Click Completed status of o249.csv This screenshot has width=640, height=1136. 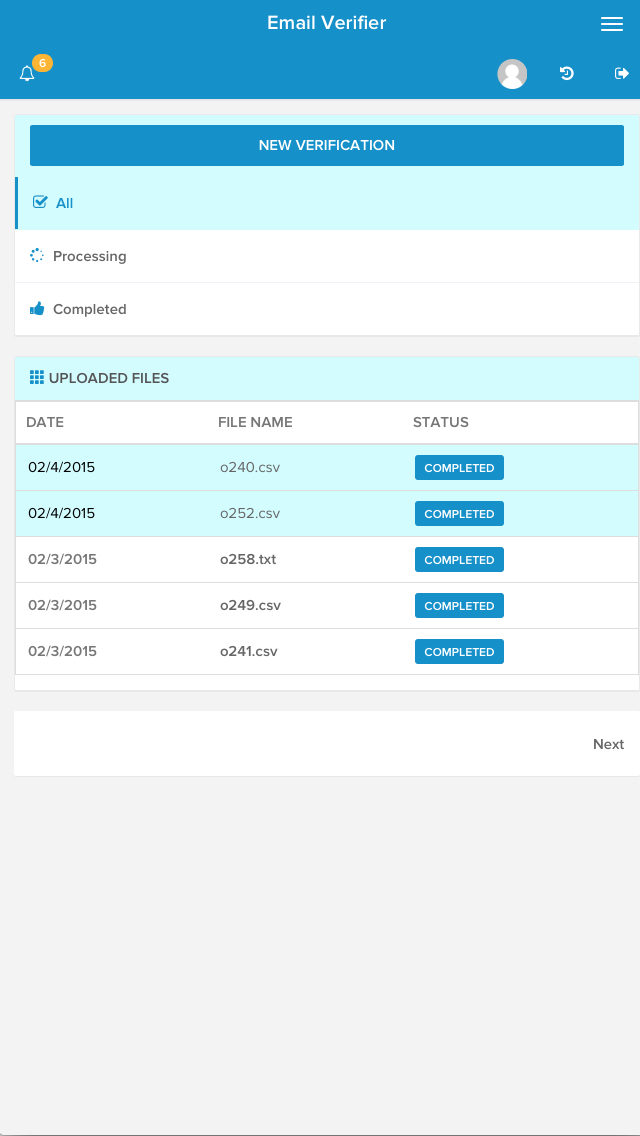(459, 606)
